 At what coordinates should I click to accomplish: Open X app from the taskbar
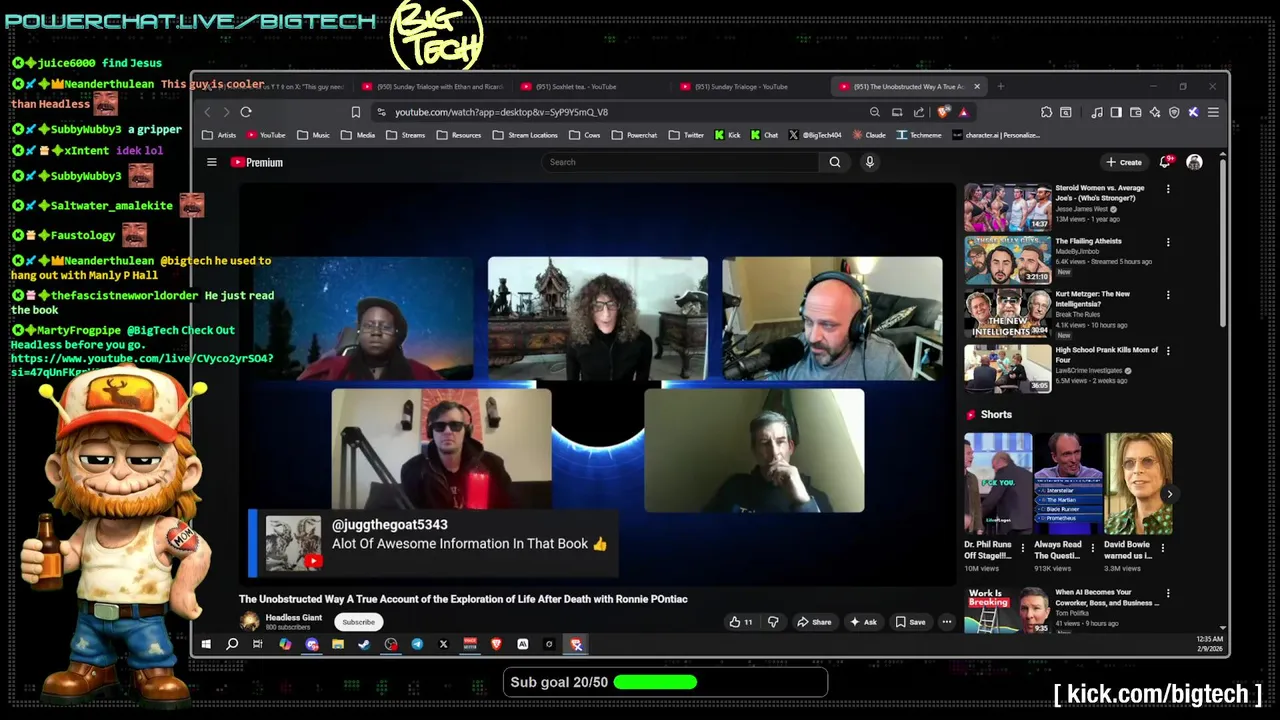coord(444,645)
